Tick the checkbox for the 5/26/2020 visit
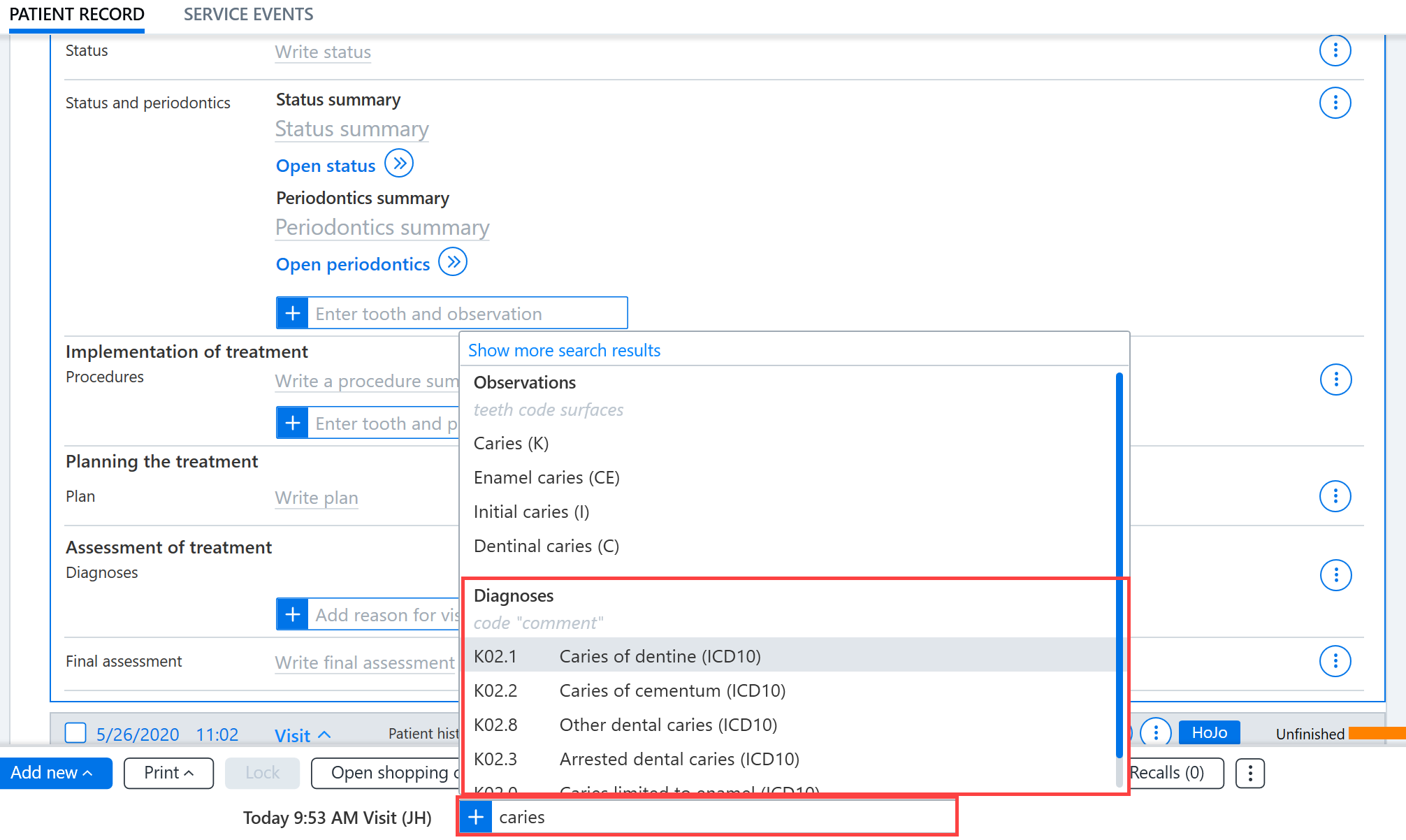 click(75, 733)
